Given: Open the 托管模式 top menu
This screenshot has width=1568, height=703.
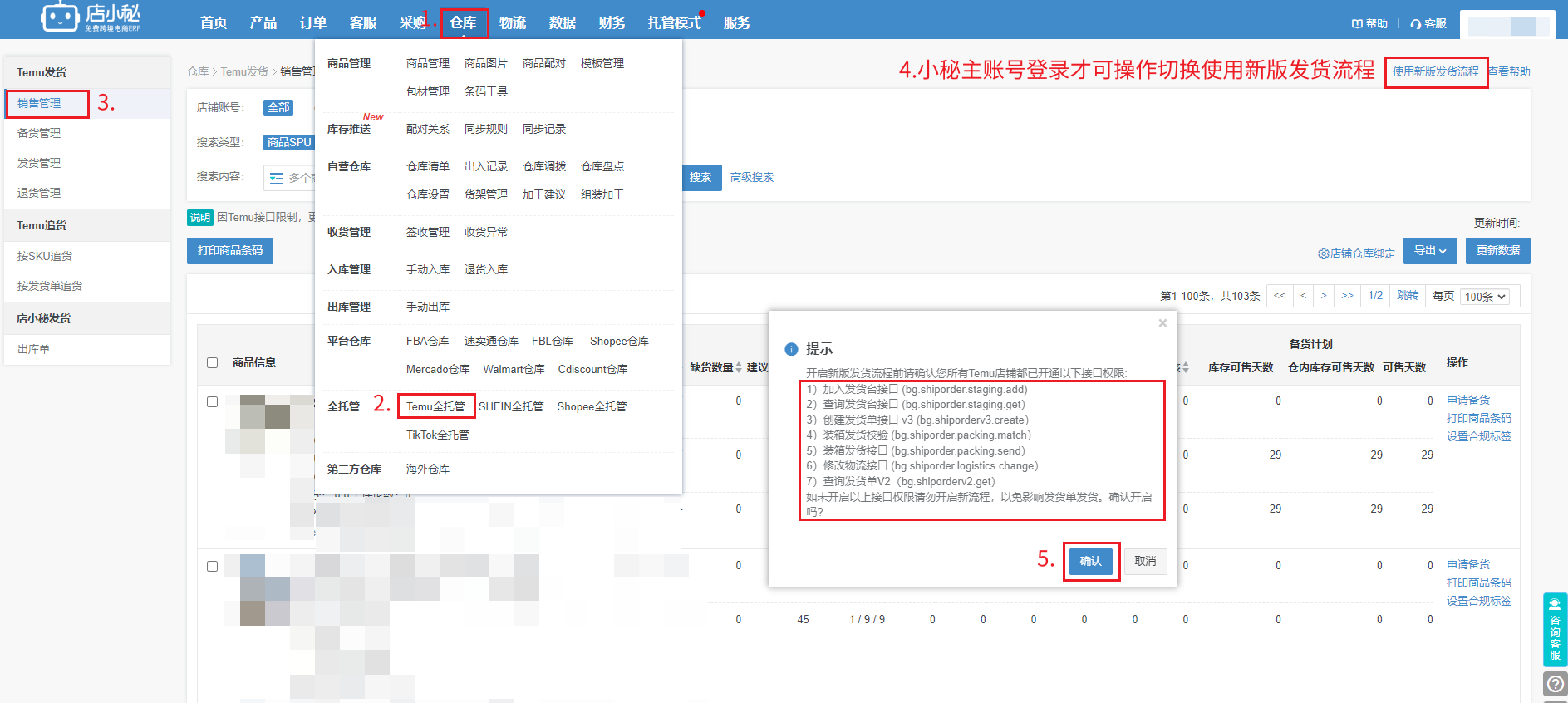Looking at the screenshot, I should point(675,22).
